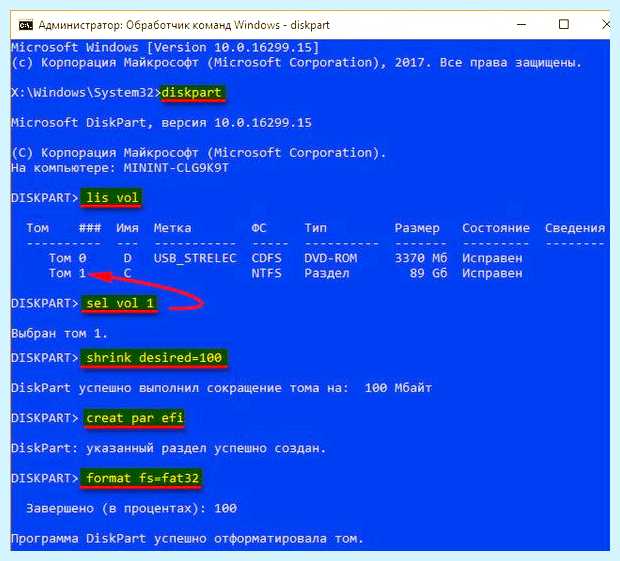Click the 'NTFS' file system value
This screenshot has height=561, width=620.
coord(267,273)
